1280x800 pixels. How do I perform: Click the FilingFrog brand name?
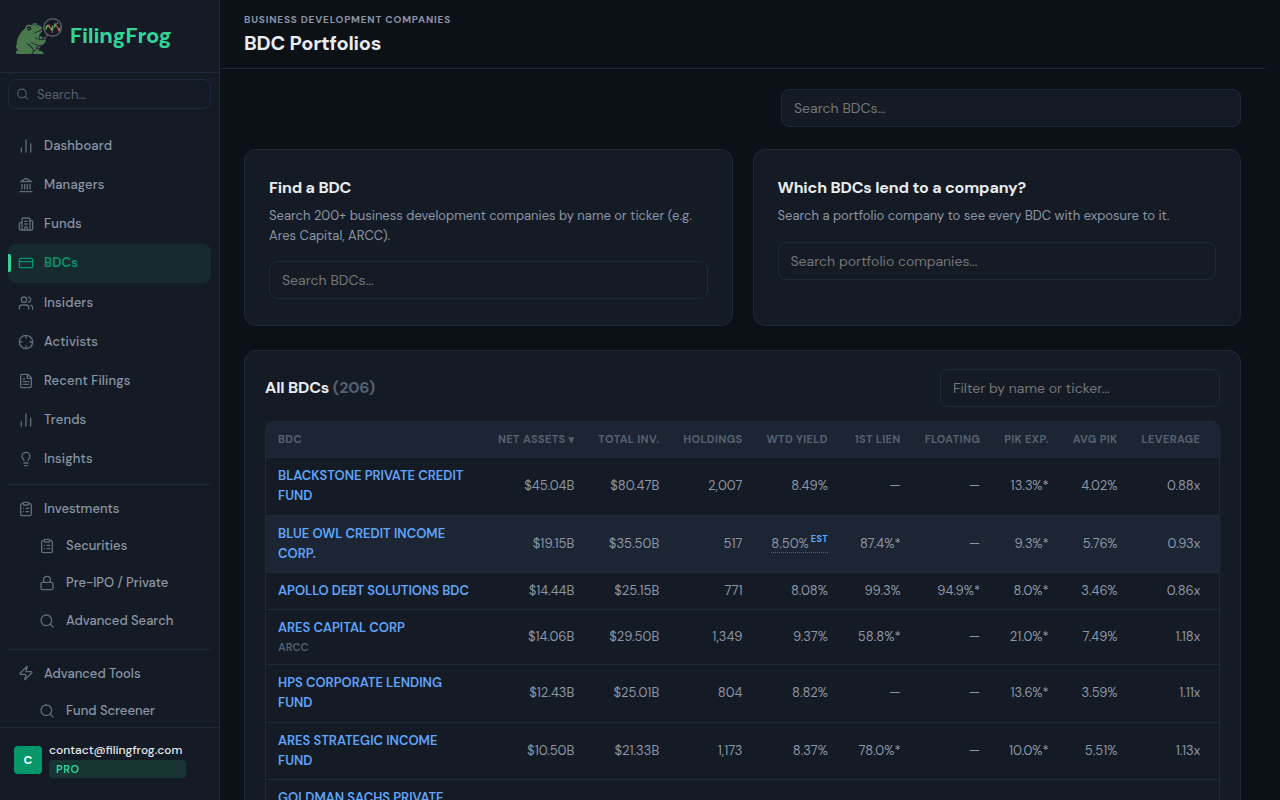[x=121, y=37]
